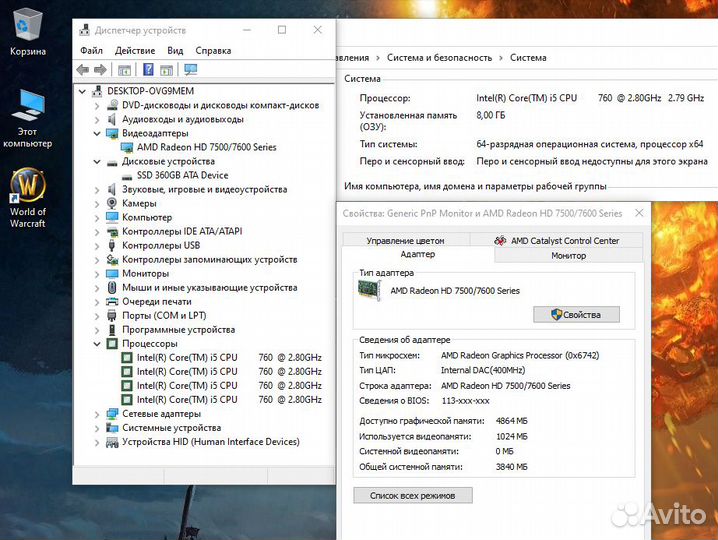This screenshot has width=718, height=540.
Task: Click the show/hide console tree toolbar icon
Action: [x=125, y=70]
